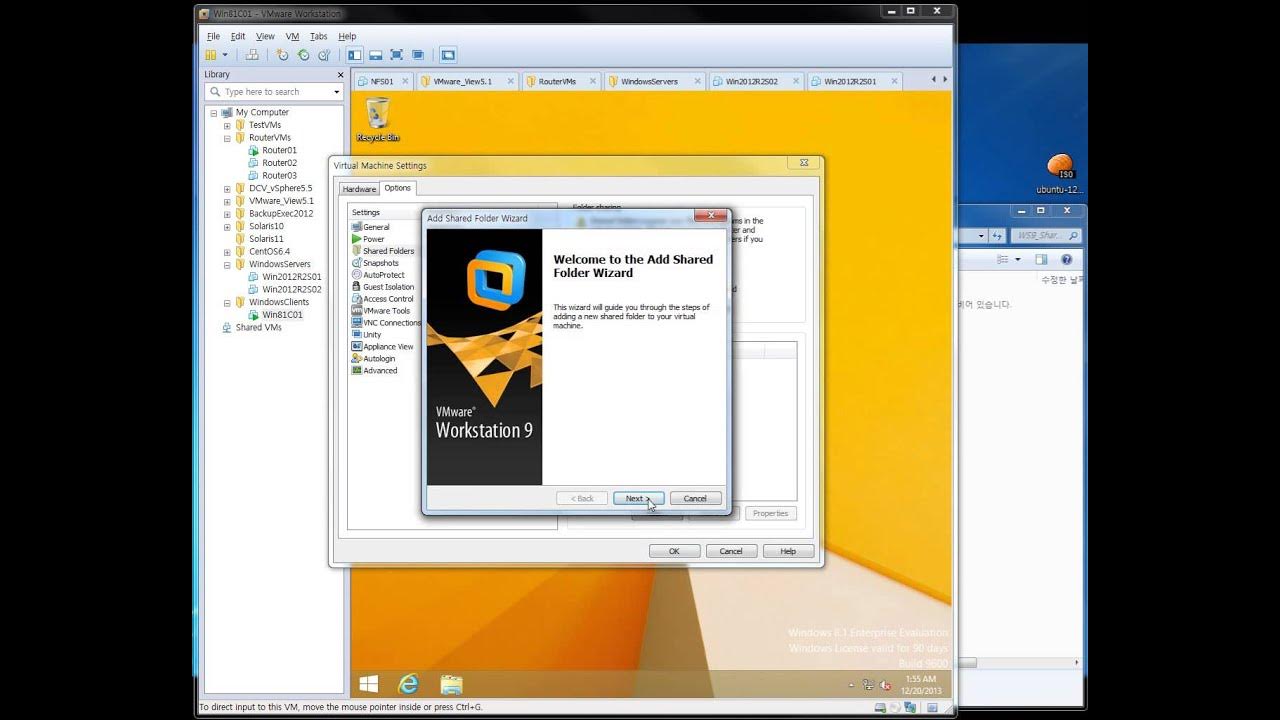Open the power options dropdown arrow
This screenshot has height=720, width=1280.
pyautogui.click(x=225, y=55)
